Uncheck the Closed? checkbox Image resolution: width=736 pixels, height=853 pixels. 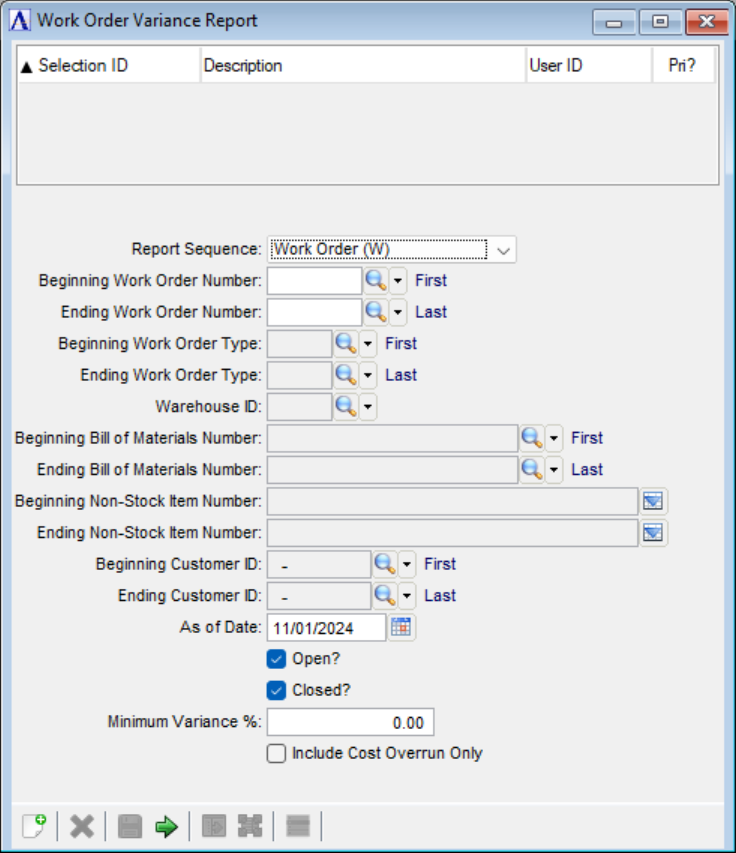click(276, 690)
